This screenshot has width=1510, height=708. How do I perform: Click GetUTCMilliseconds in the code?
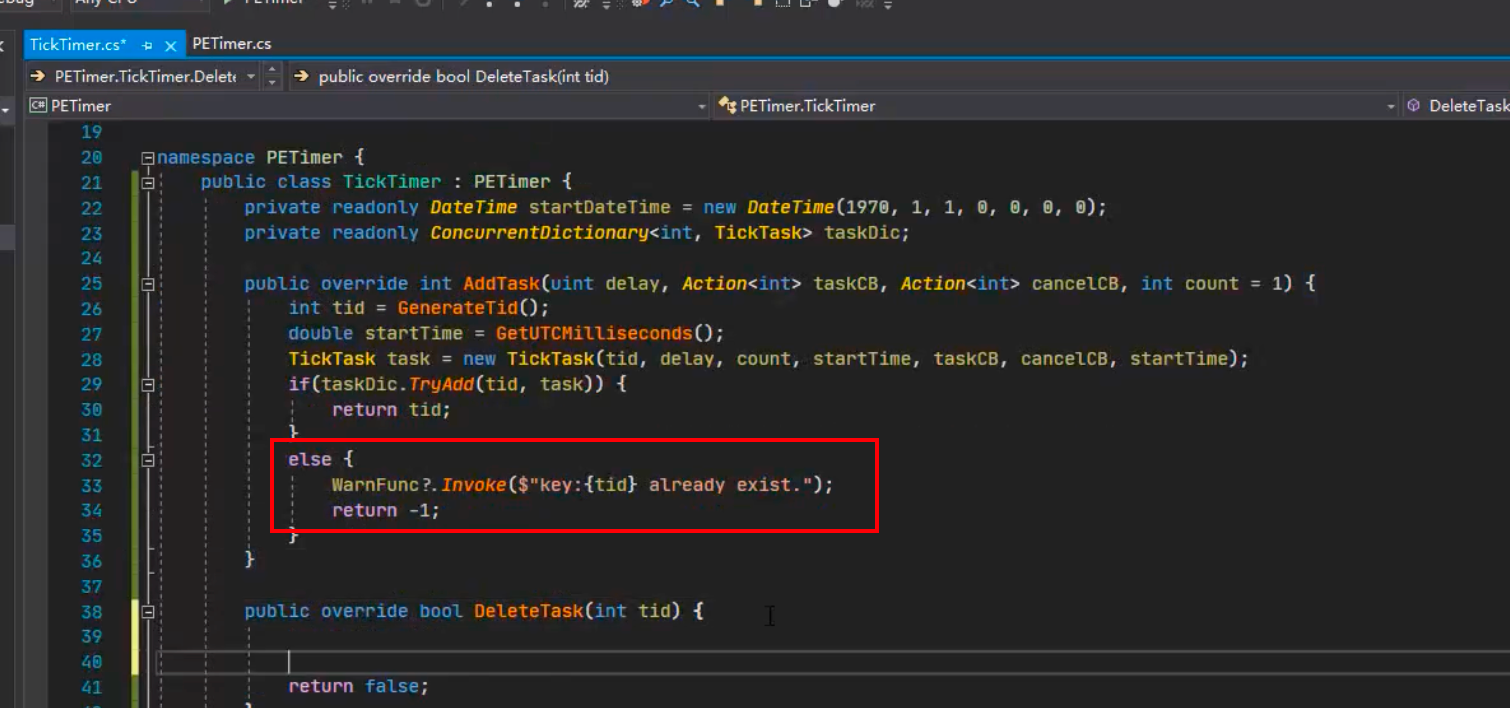pyautogui.click(x=594, y=334)
